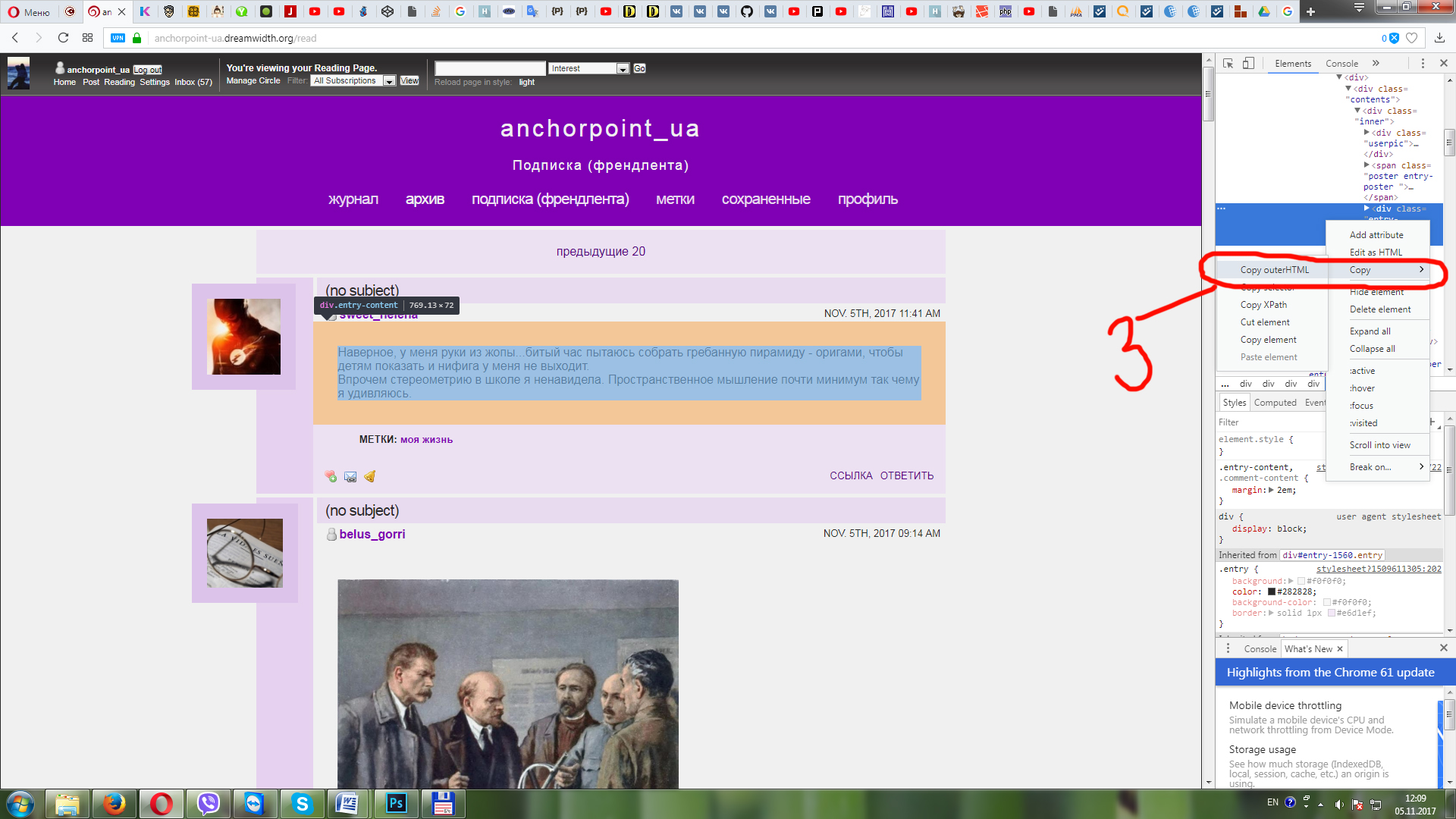Image resolution: width=1456 pixels, height=819 pixels.
Task: Open the Break on... submenu
Action: [1377, 467]
